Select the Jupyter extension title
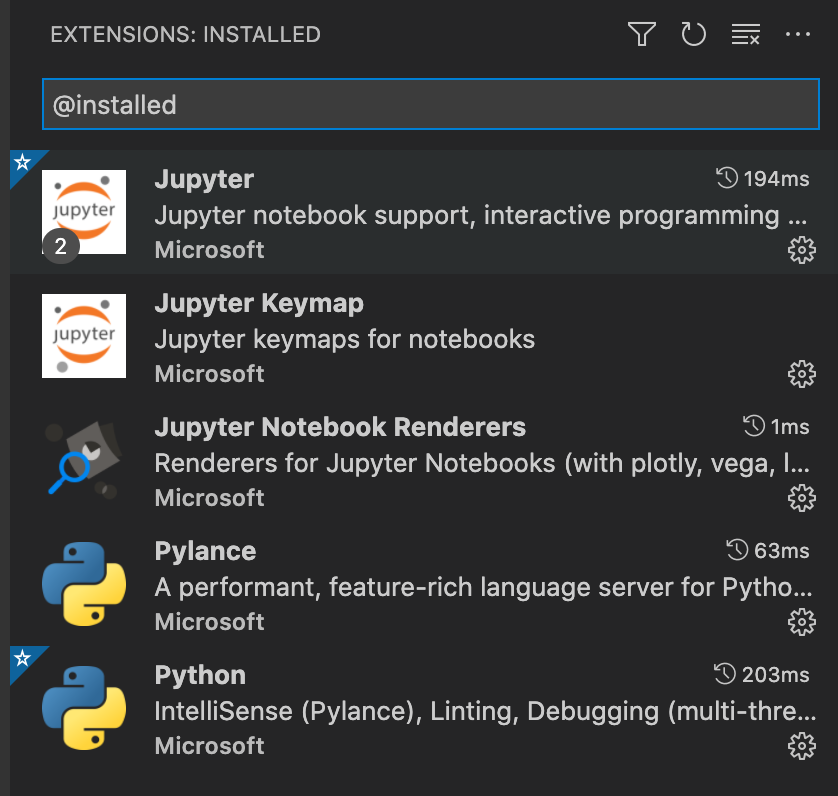Image resolution: width=838 pixels, height=796 pixels. pyautogui.click(x=204, y=180)
